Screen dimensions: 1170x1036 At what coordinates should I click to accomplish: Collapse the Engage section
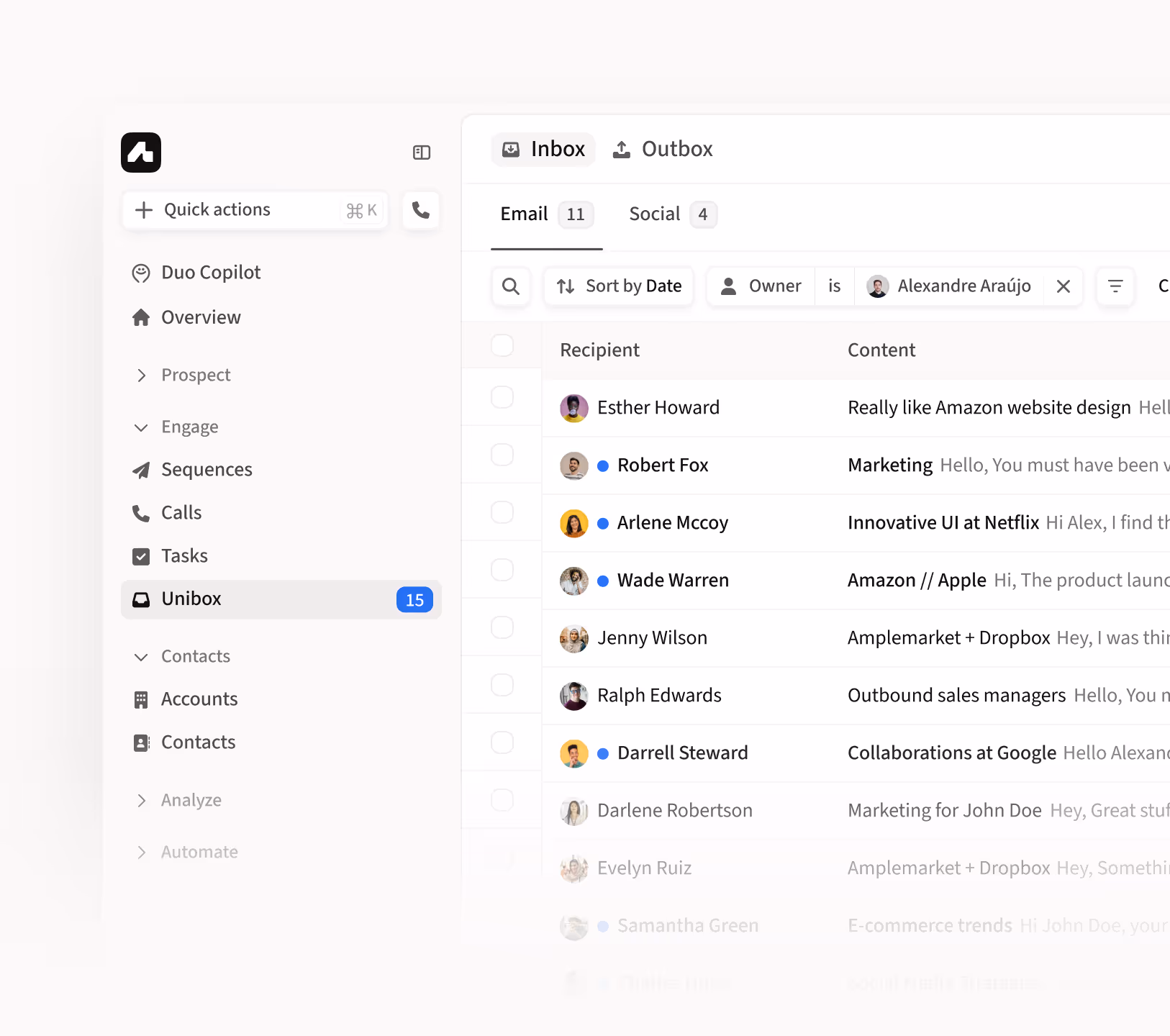(x=141, y=427)
